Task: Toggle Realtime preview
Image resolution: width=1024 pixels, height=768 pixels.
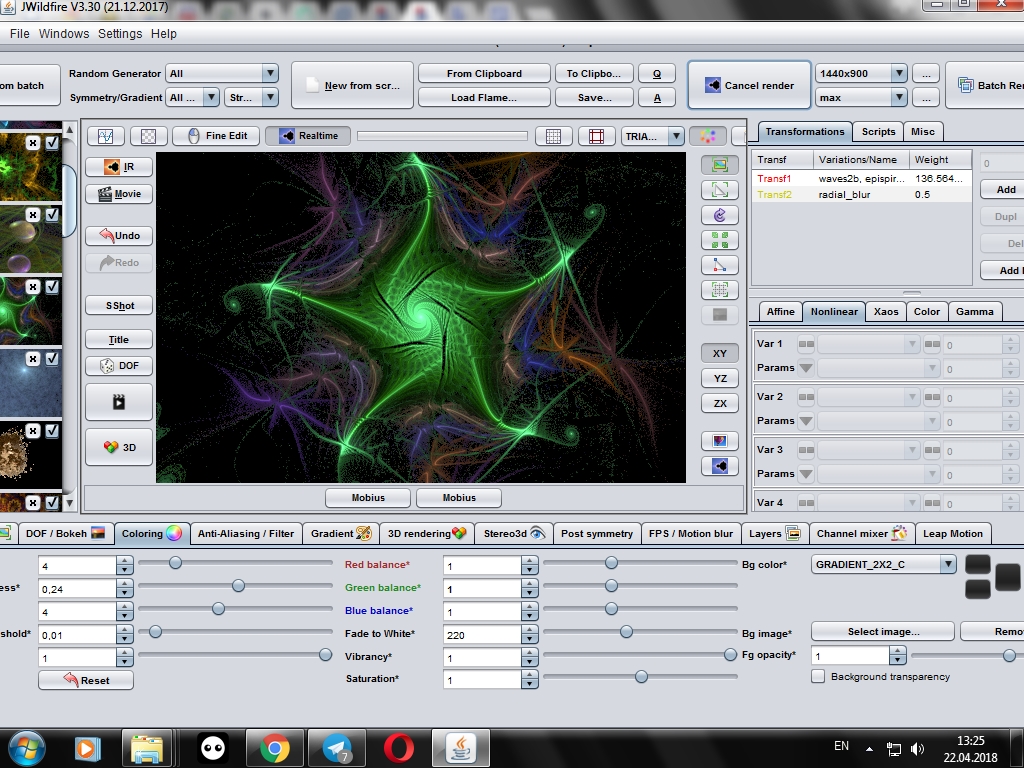Action: 308,136
